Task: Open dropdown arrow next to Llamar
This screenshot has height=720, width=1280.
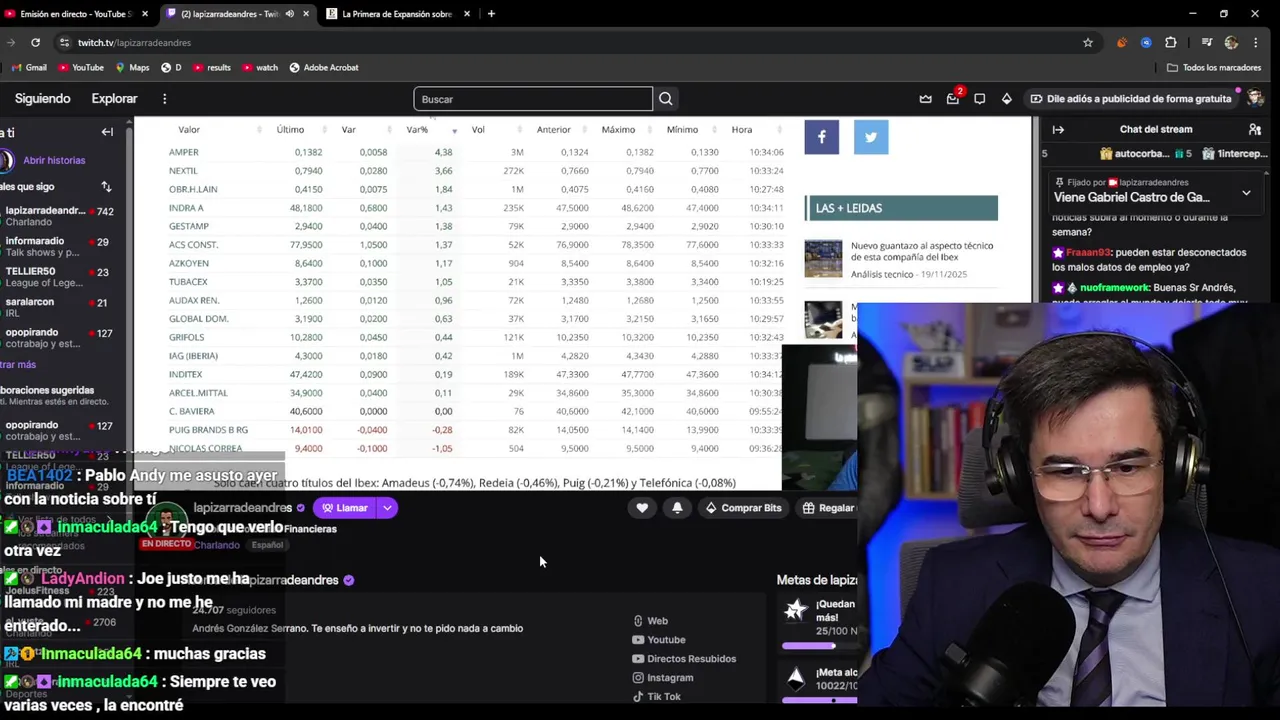Action: (387, 508)
